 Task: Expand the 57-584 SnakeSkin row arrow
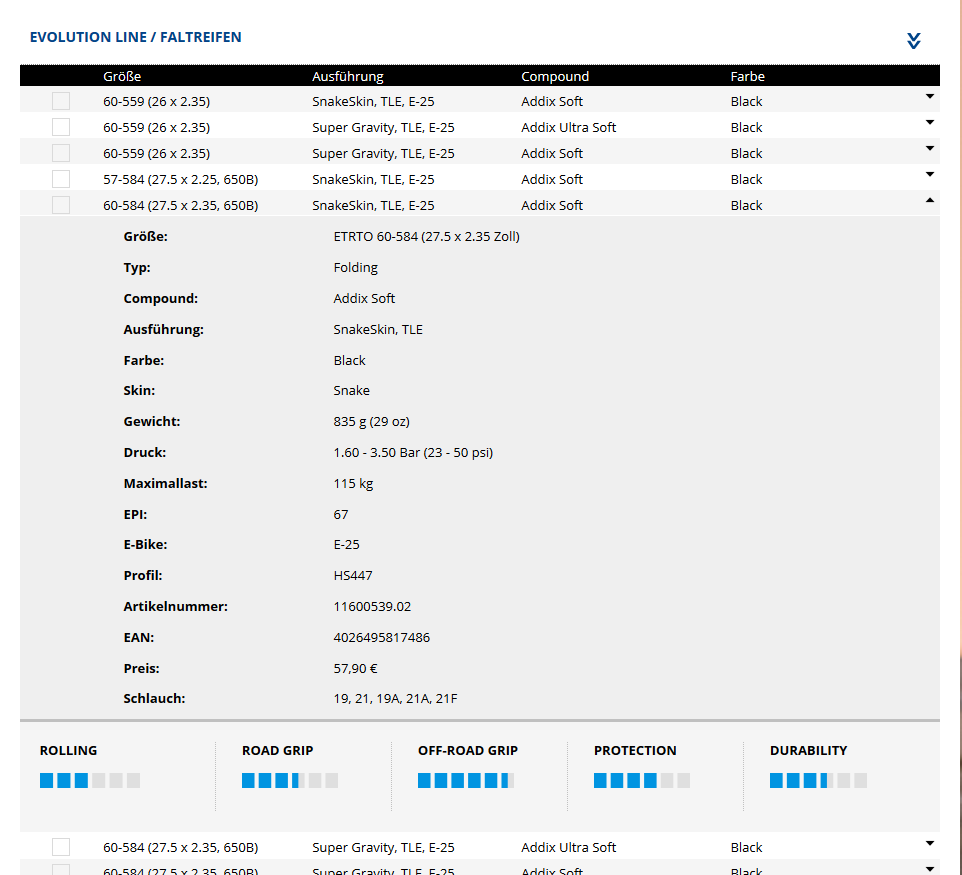[x=929, y=175]
